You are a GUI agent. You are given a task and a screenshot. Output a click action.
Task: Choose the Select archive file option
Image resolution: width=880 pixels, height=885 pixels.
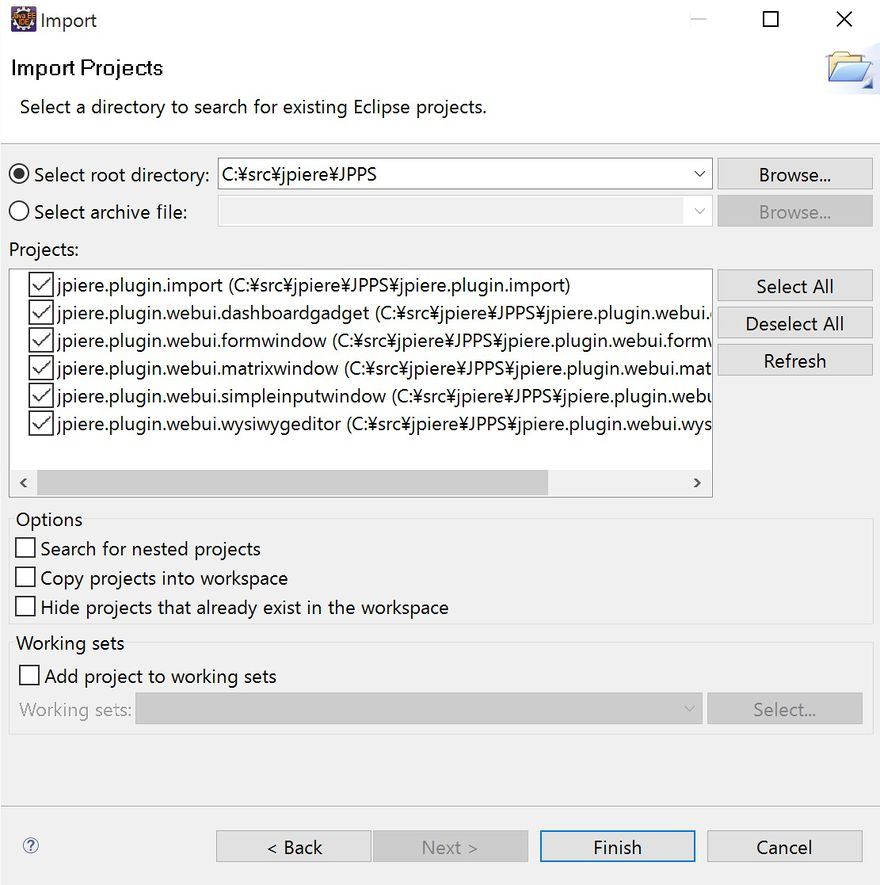click(19, 212)
